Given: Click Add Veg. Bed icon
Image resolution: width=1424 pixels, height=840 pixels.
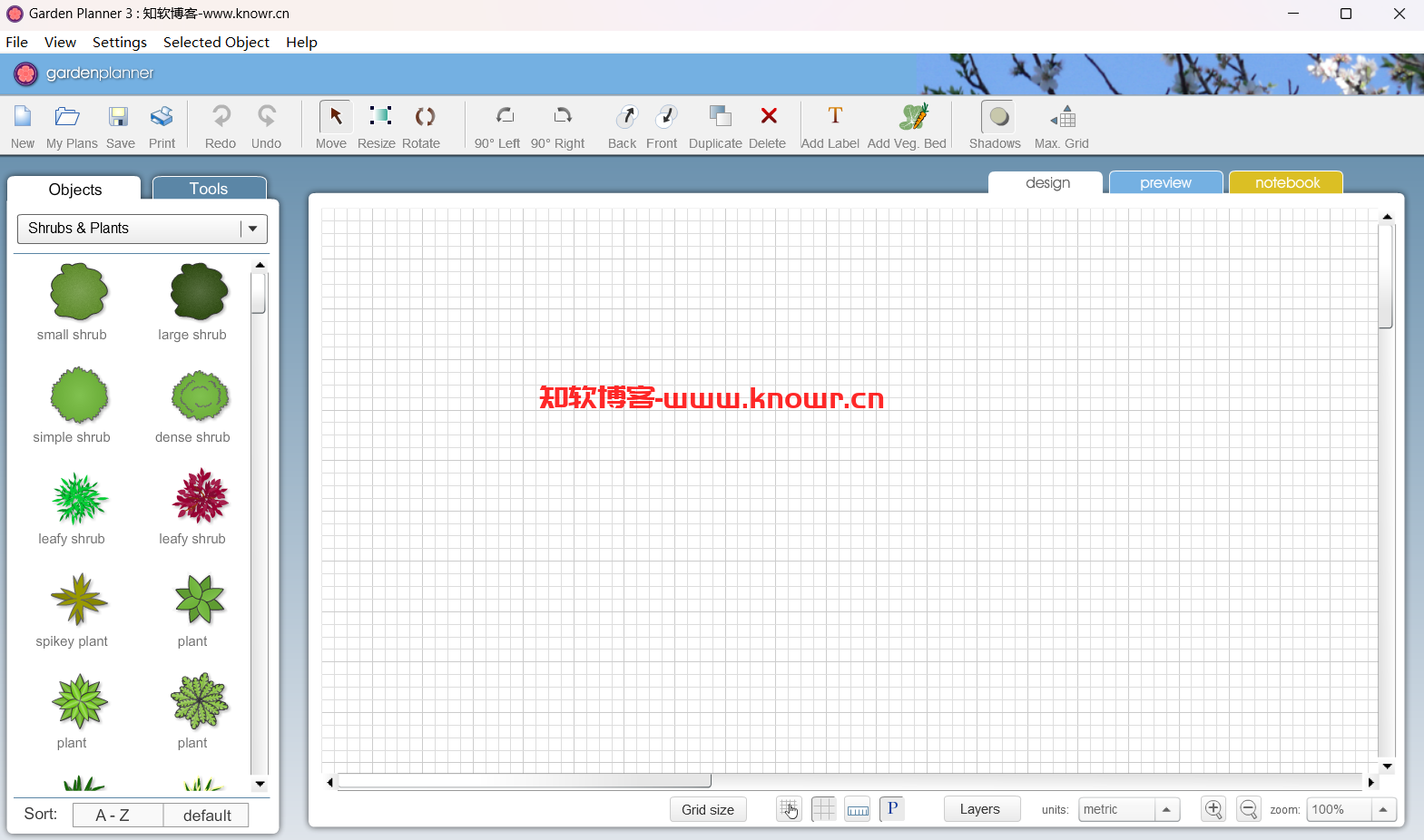Looking at the screenshot, I should pyautogui.click(x=914, y=116).
